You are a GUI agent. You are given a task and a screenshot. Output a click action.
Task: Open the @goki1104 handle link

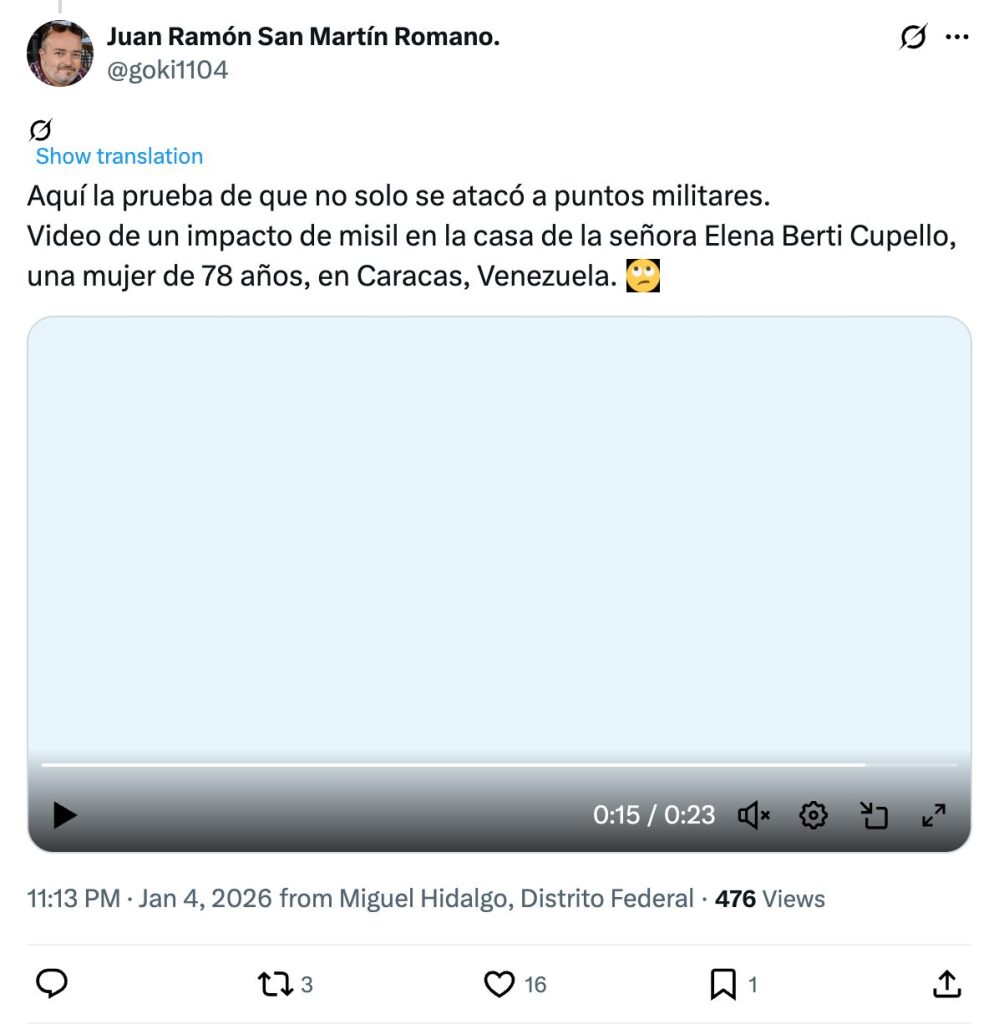click(167, 70)
